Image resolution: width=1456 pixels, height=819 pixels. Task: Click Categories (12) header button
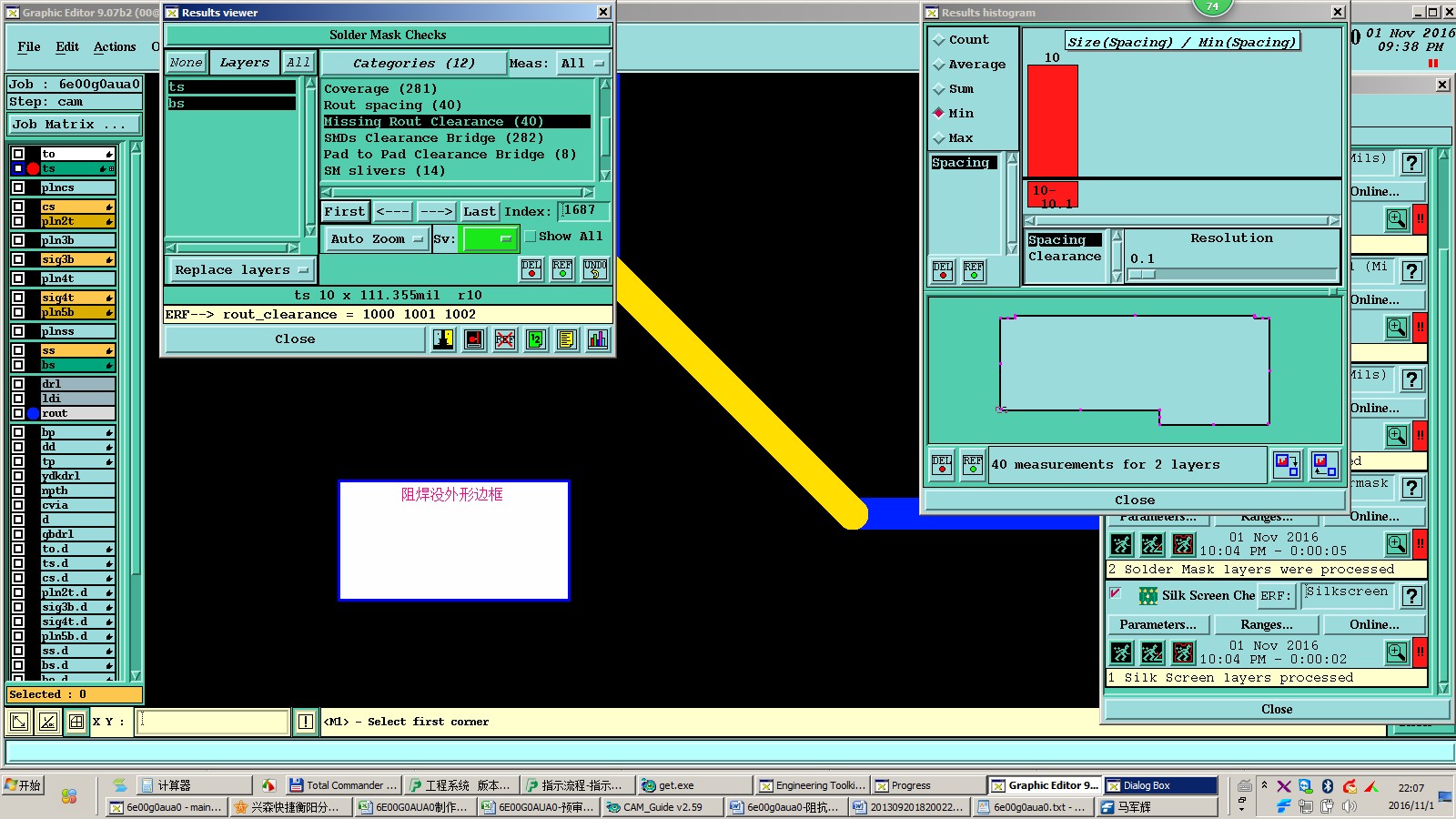pos(414,64)
